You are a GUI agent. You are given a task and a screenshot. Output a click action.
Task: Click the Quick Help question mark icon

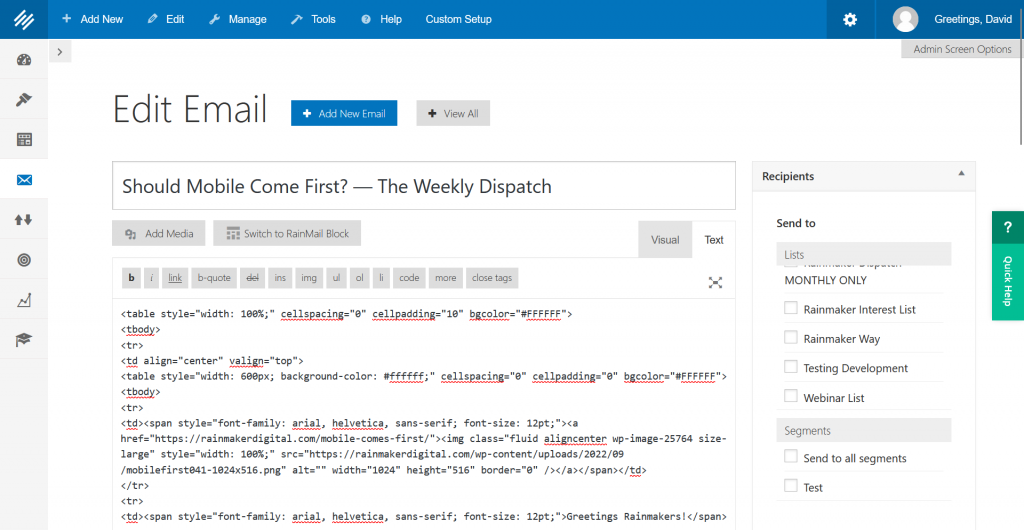pos(1008,228)
